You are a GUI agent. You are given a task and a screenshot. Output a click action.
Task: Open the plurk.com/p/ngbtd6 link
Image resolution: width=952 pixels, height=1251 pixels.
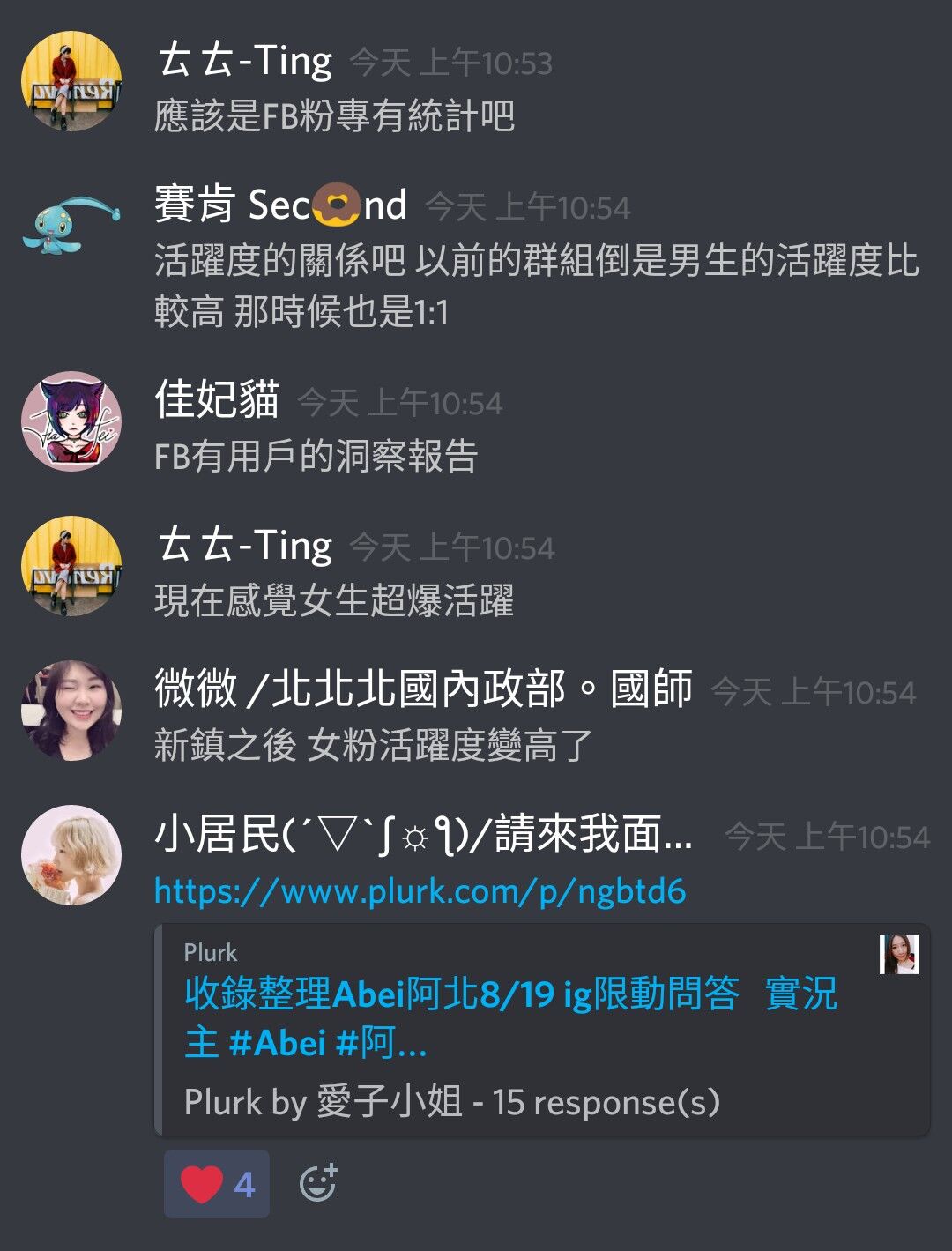pos(420,891)
